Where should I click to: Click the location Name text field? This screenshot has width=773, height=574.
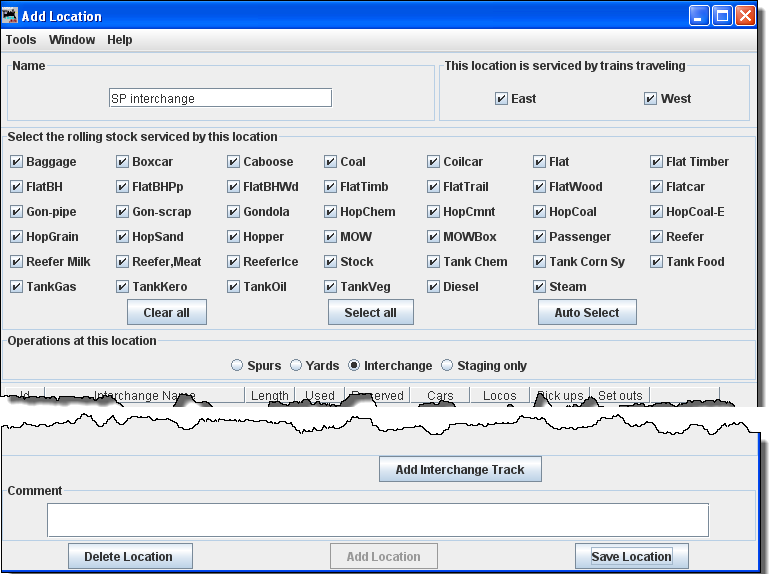pos(220,98)
